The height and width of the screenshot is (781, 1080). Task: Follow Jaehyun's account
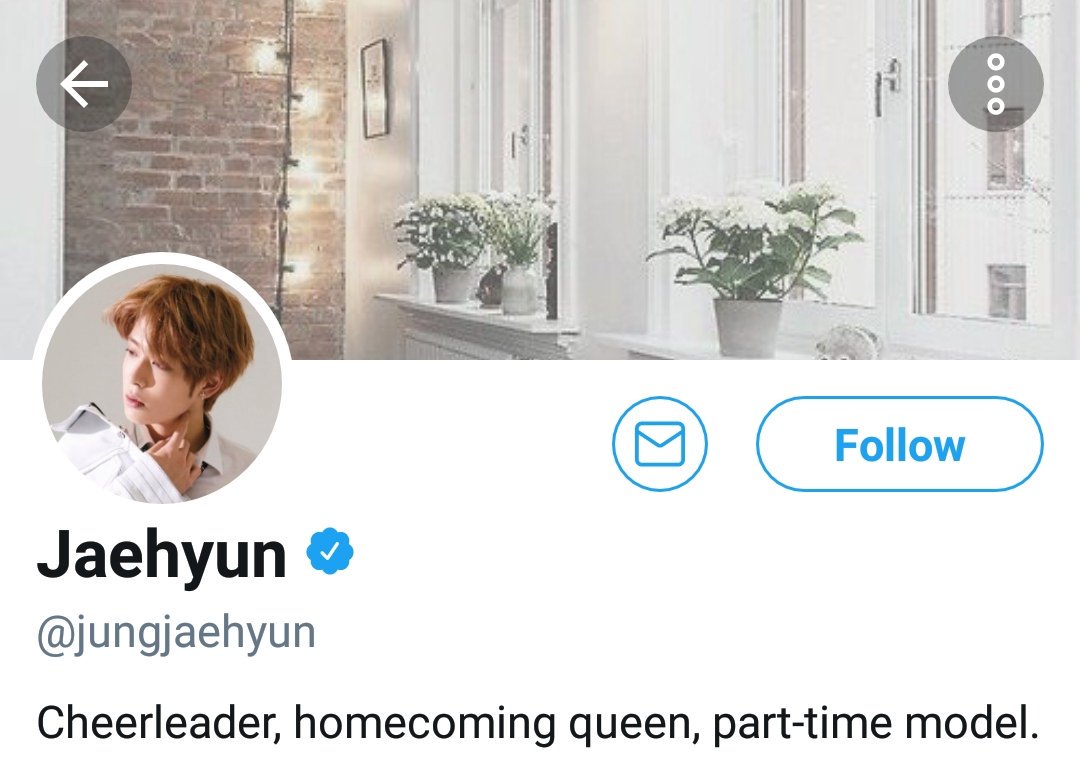coord(900,444)
